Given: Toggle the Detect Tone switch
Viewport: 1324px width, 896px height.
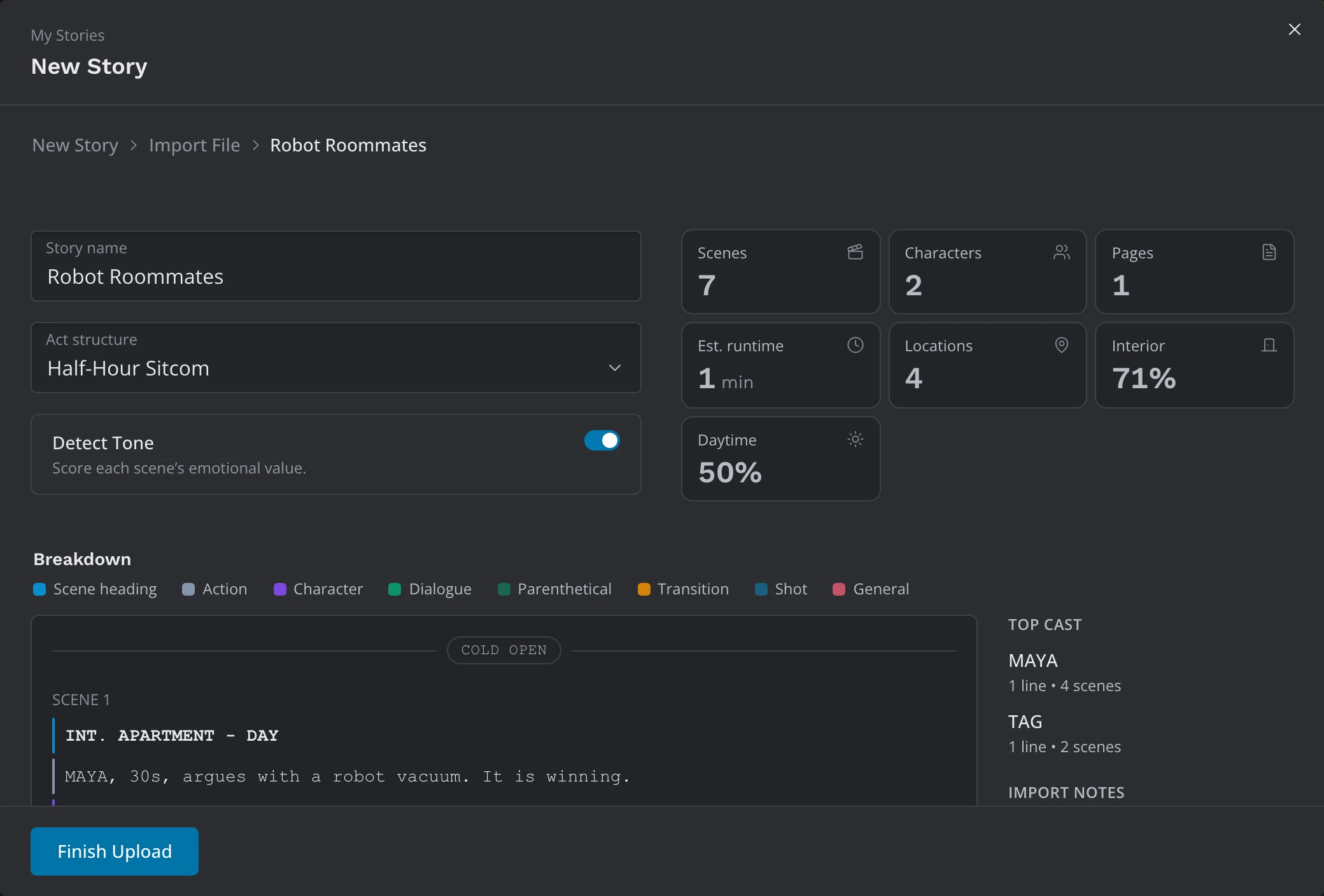Looking at the screenshot, I should [602, 440].
